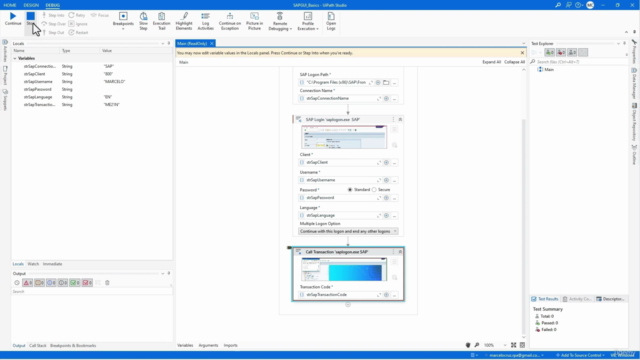Image resolution: width=640 pixels, height=360 pixels.
Task: Click Collapse All in the designer
Action: click(514, 62)
